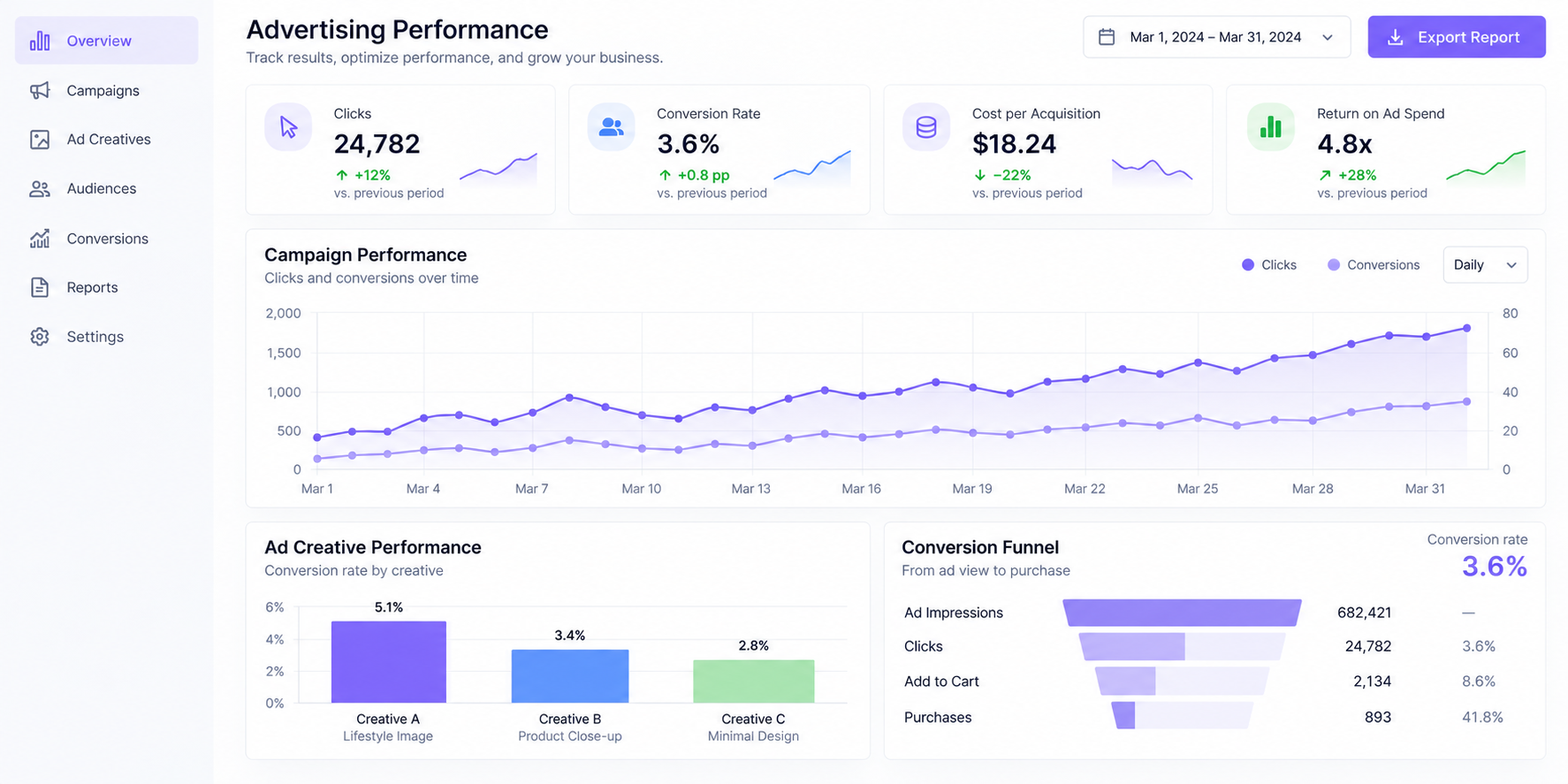Click the Campaign Performance heading
Image resolution: width=1568 pixels, height=784 pixels.
(365, 255)
